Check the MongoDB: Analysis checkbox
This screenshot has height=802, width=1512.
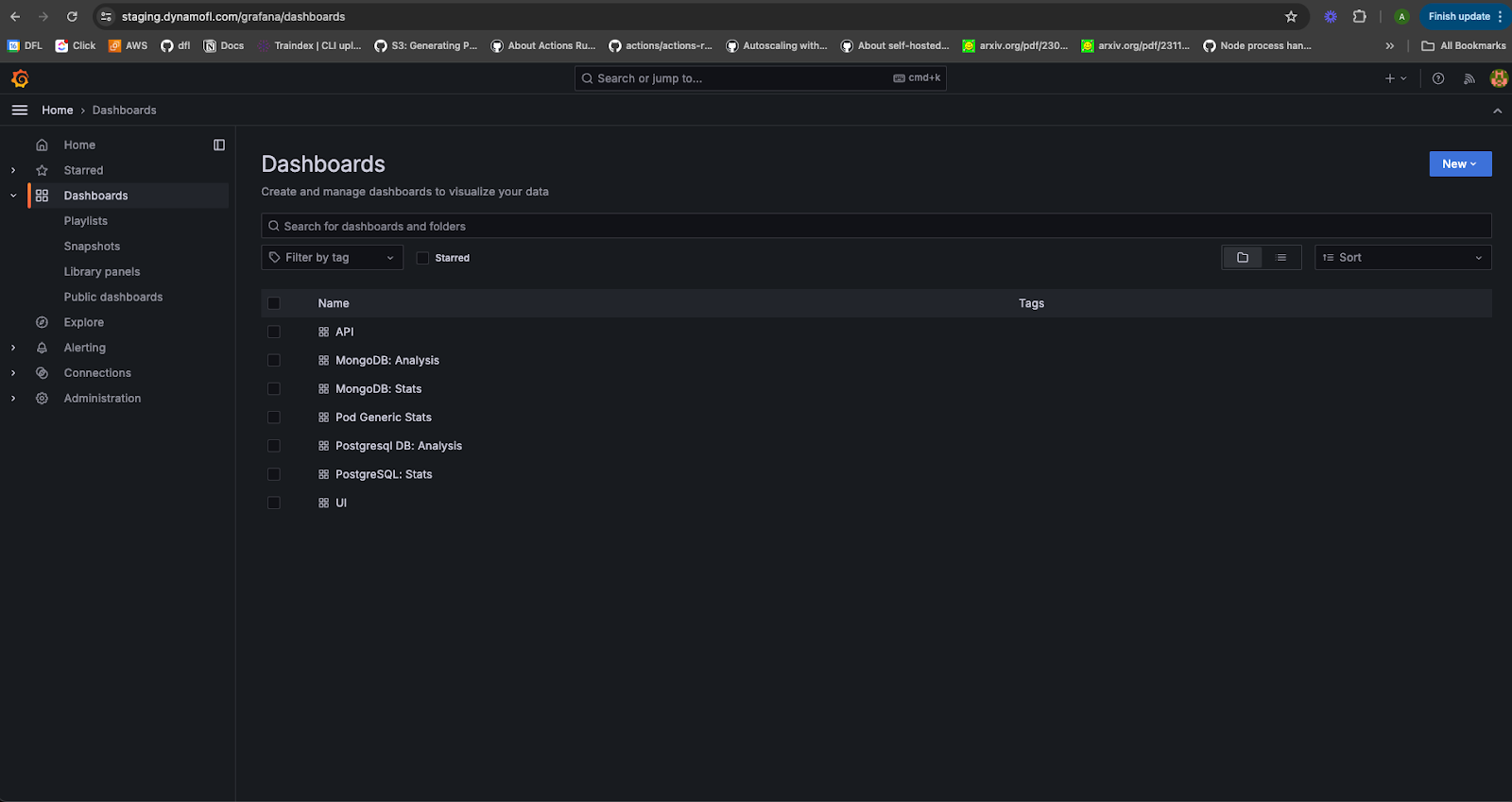(274, 360)
